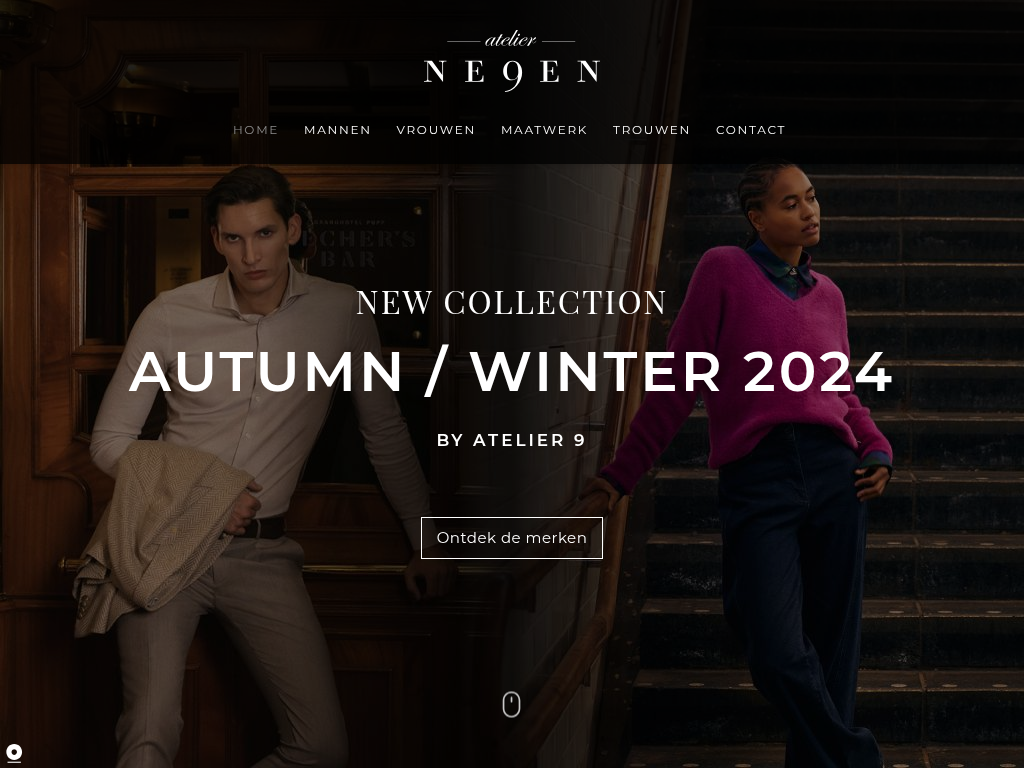Click the BY ATELIER 9 subtitle
The image size is (1024, 768).
tap(511, 440)
